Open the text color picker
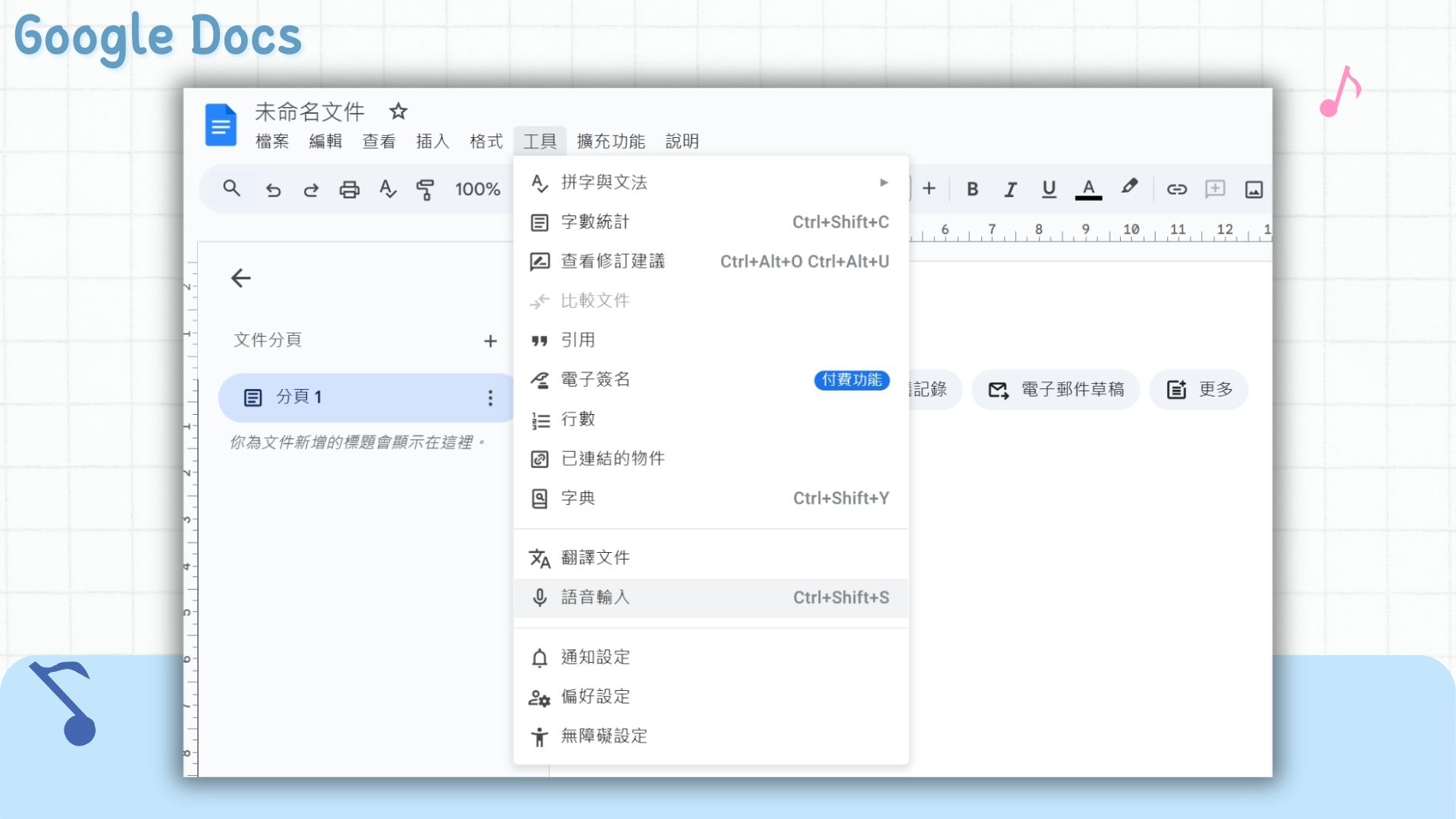1456x819 pixels. point(1088,190)
